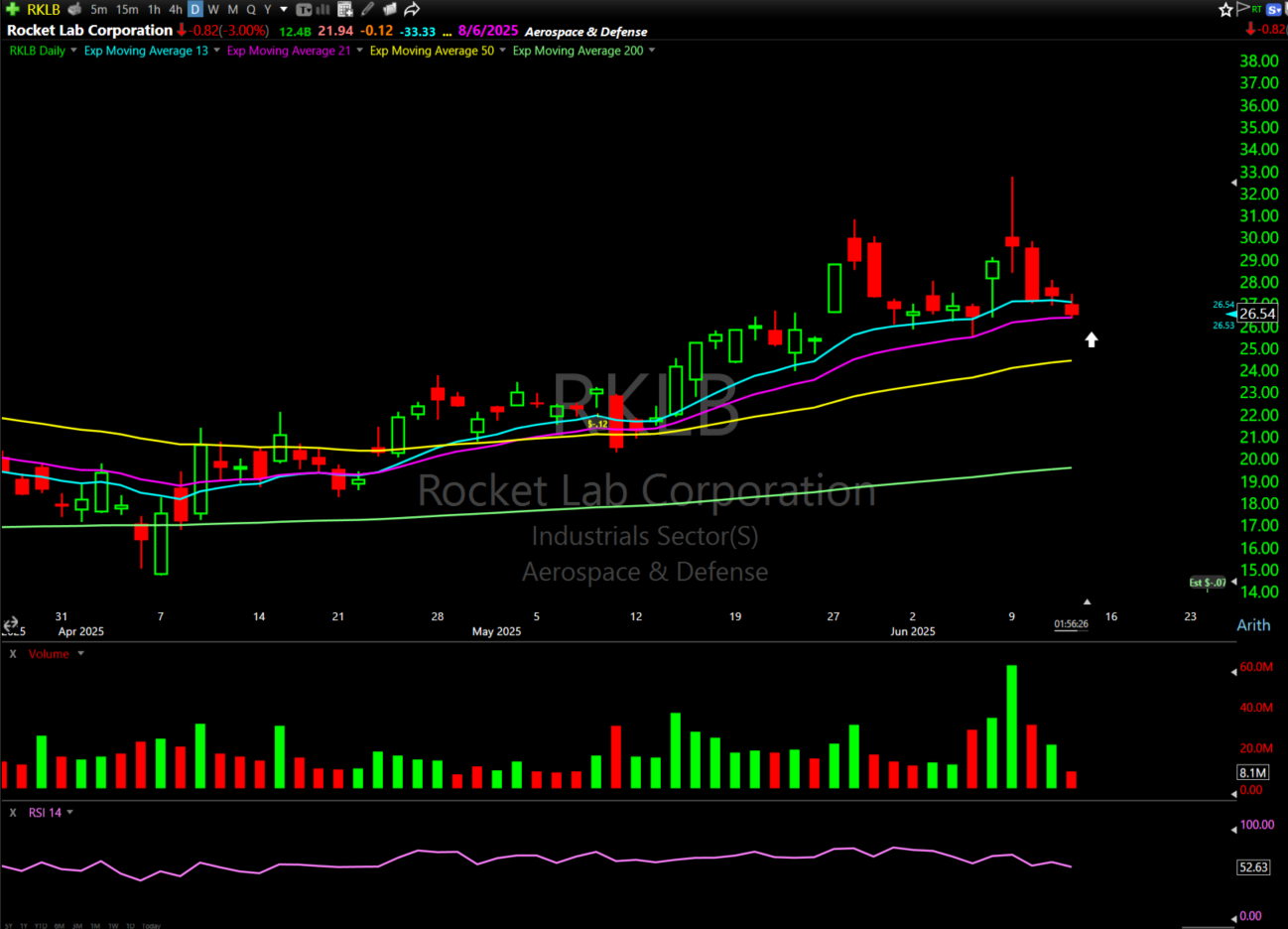Click the May 2025 date axis label
The image size is (1288, 929).
496,631
